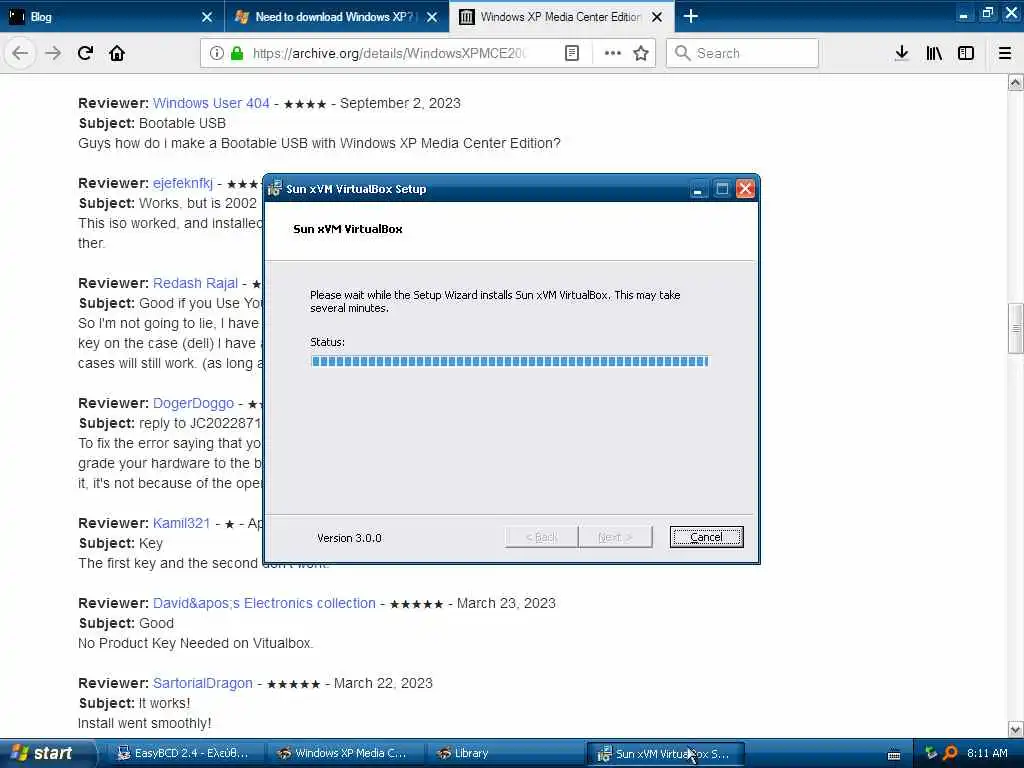Restore down the Firefox browser window
Image resolution: width=1024 pixels, height=768 pixels.
tap(987, 13)
